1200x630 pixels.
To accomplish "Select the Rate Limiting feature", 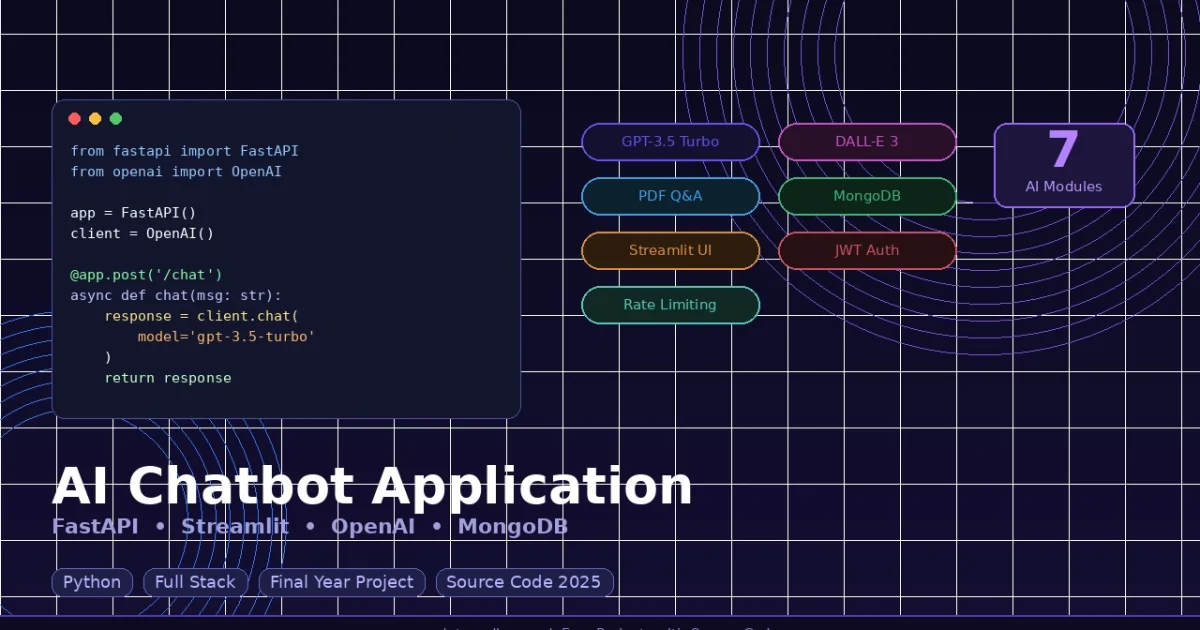I will [x=670, y=305].
